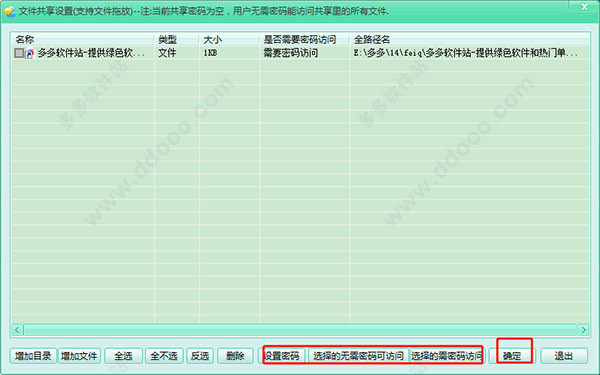Click 退出 to leave the dialog
Screen dimensions: 600x375
(564, 356)
